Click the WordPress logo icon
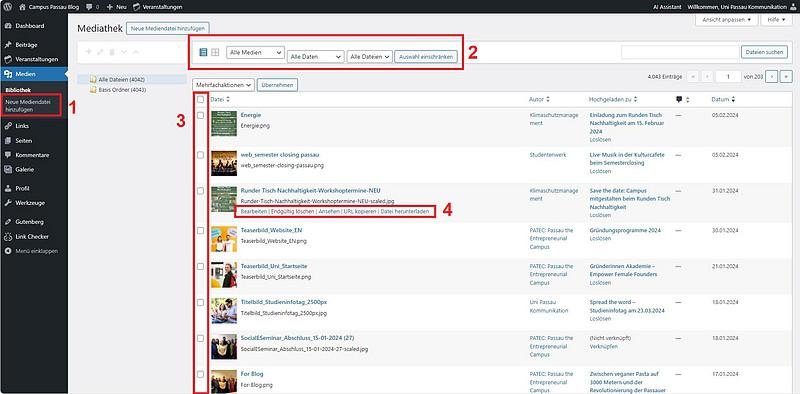This screenshot has height=394, width=800. click(8, 7)
